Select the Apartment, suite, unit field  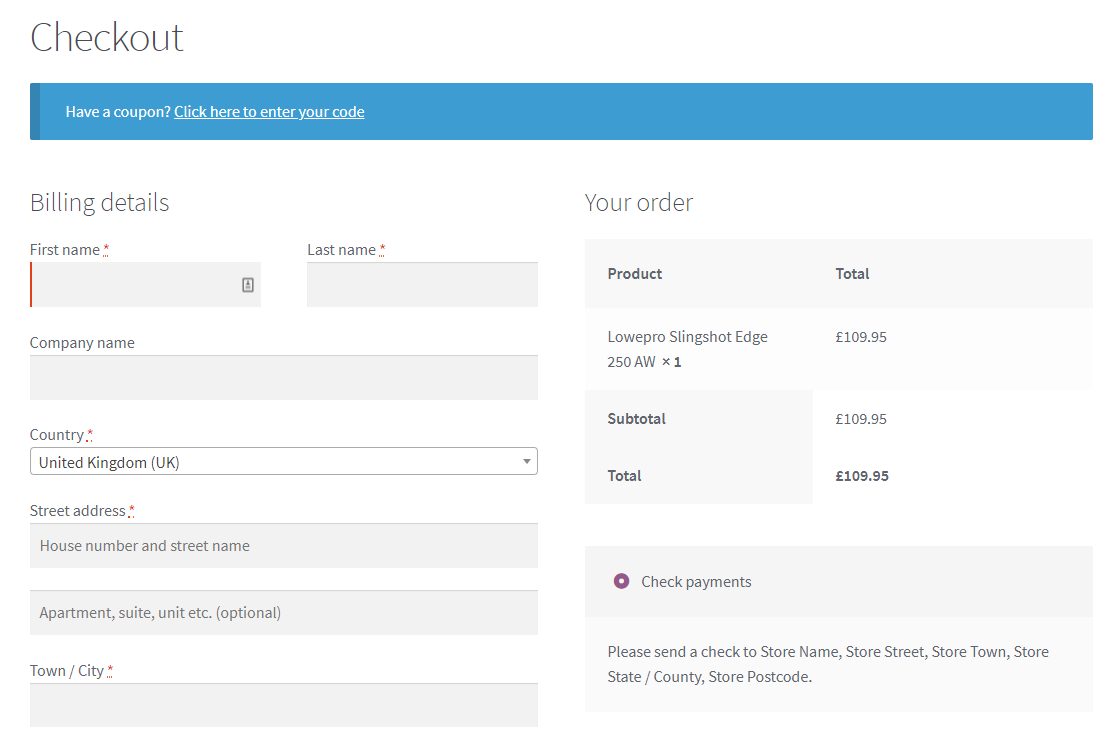click(283, 613)
